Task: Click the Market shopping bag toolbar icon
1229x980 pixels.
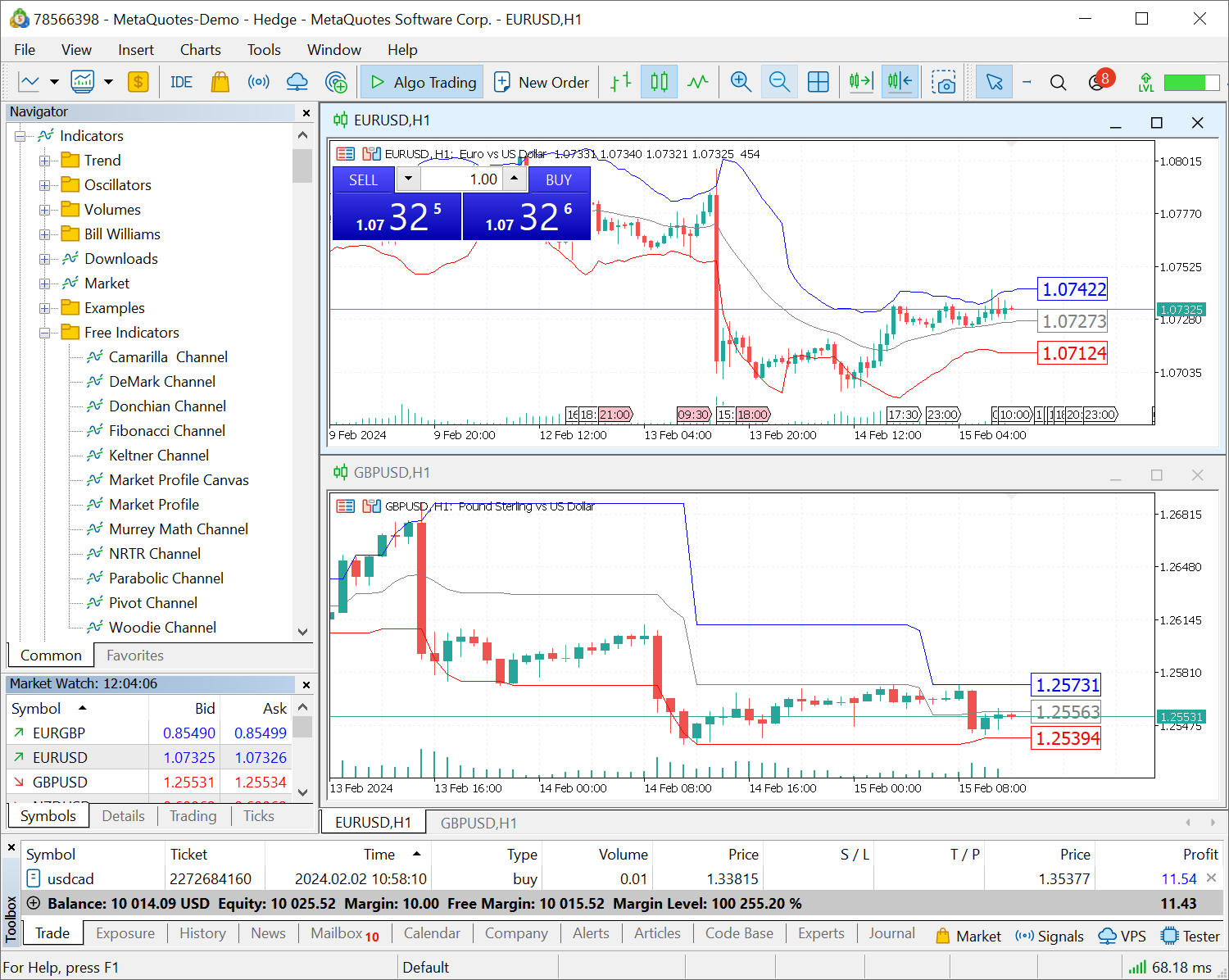Action: [220, 82]
